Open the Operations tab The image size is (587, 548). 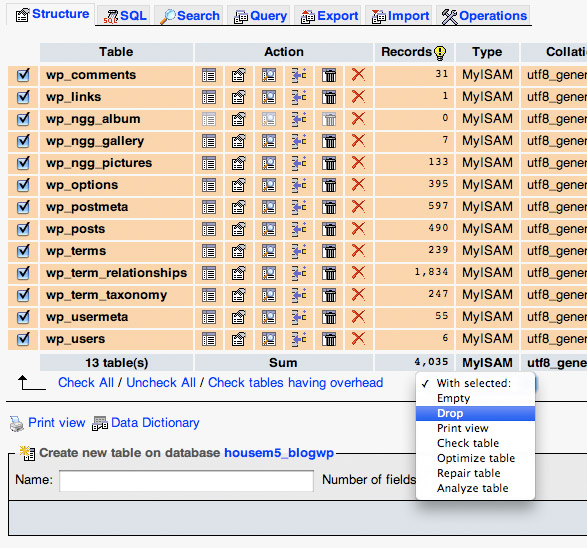pos(484,16)
